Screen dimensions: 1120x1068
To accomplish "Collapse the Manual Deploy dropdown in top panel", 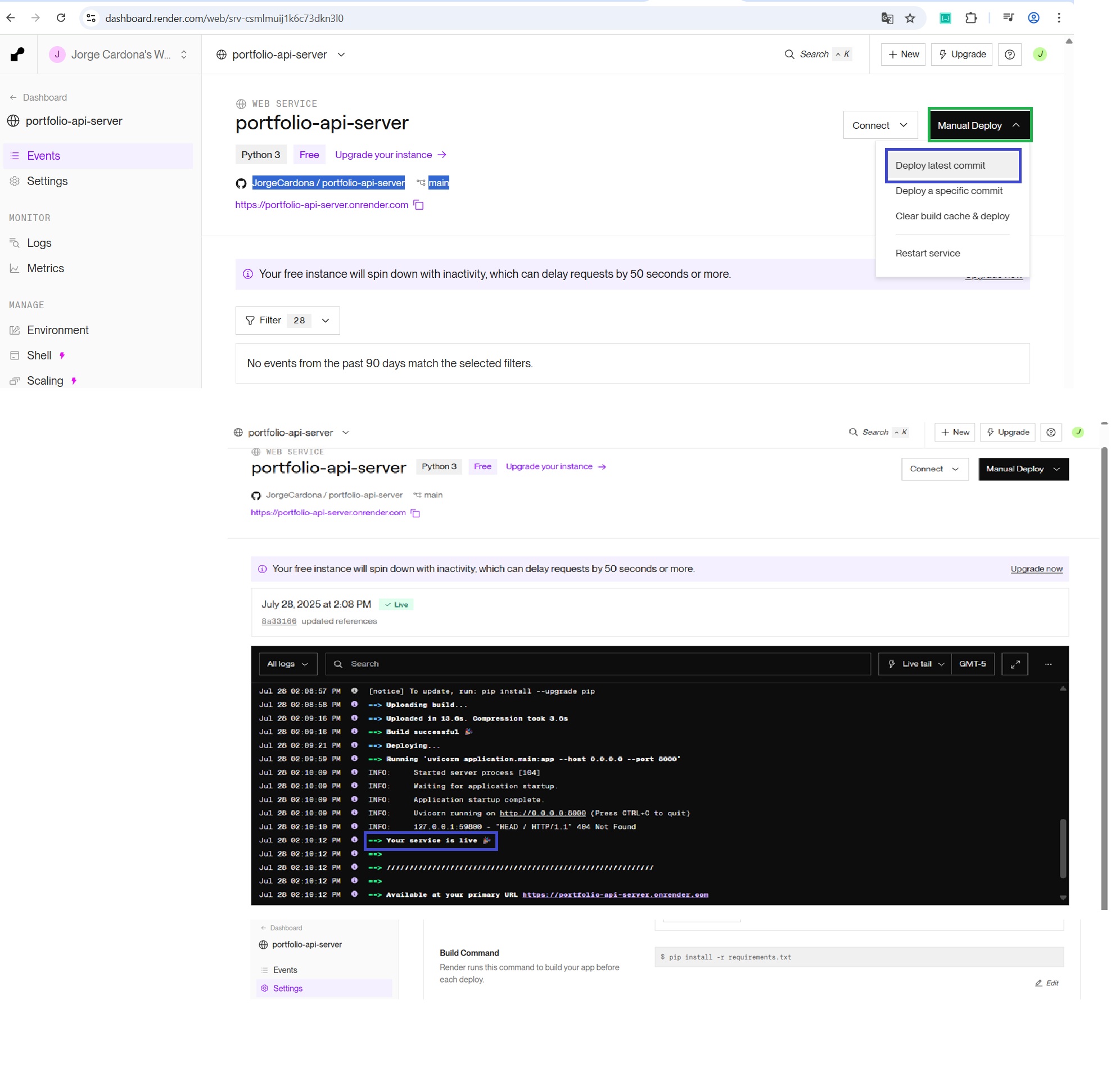I will coord(979,125).
